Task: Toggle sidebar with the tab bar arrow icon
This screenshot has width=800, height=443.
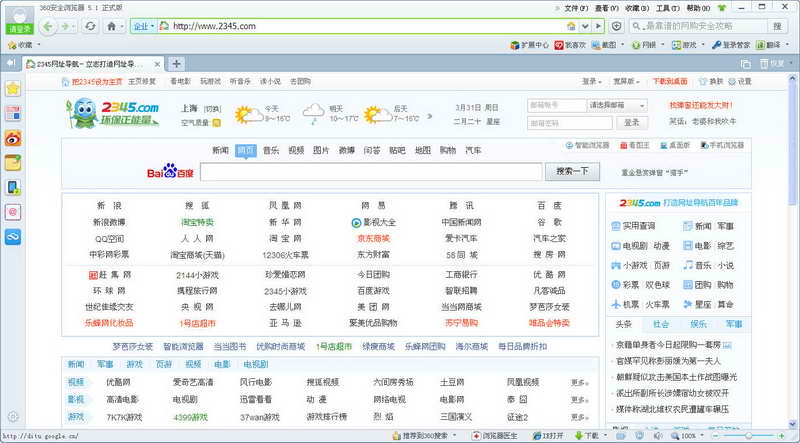Action: [10, 63]
